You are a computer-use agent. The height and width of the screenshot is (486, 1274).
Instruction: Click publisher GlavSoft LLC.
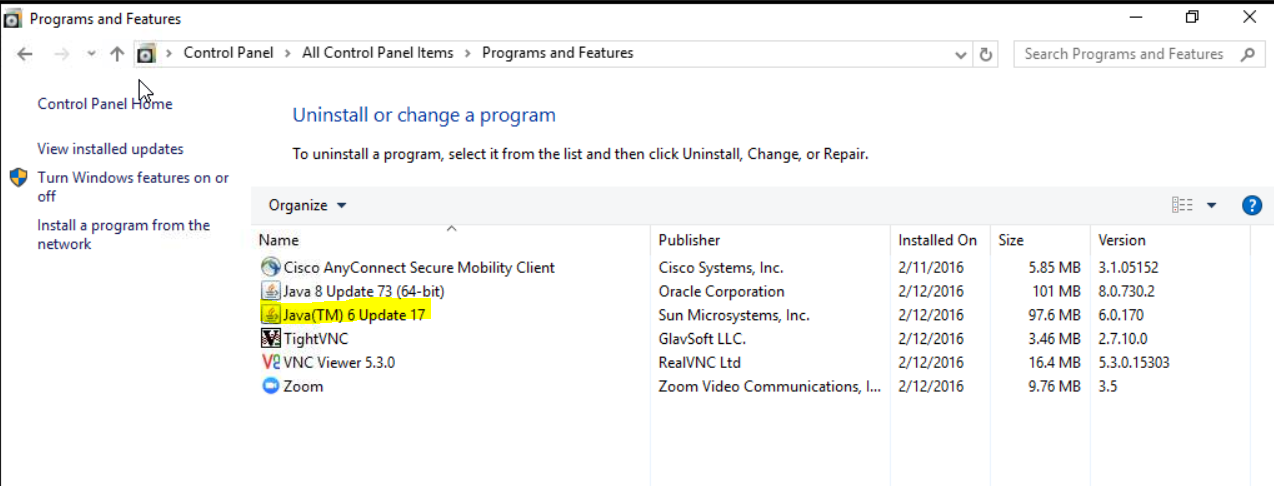(702, 339)
